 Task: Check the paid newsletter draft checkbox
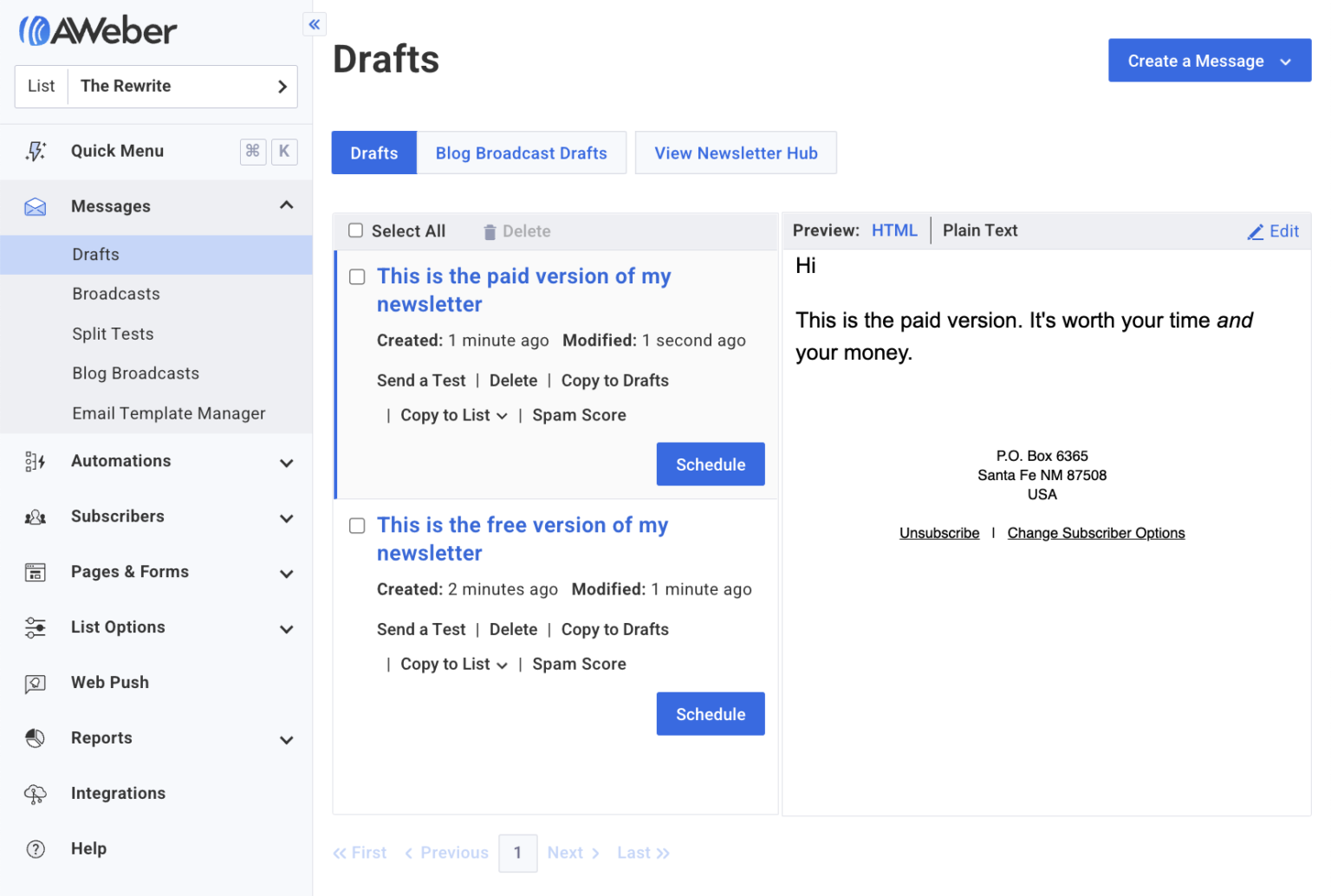[356, 276]
